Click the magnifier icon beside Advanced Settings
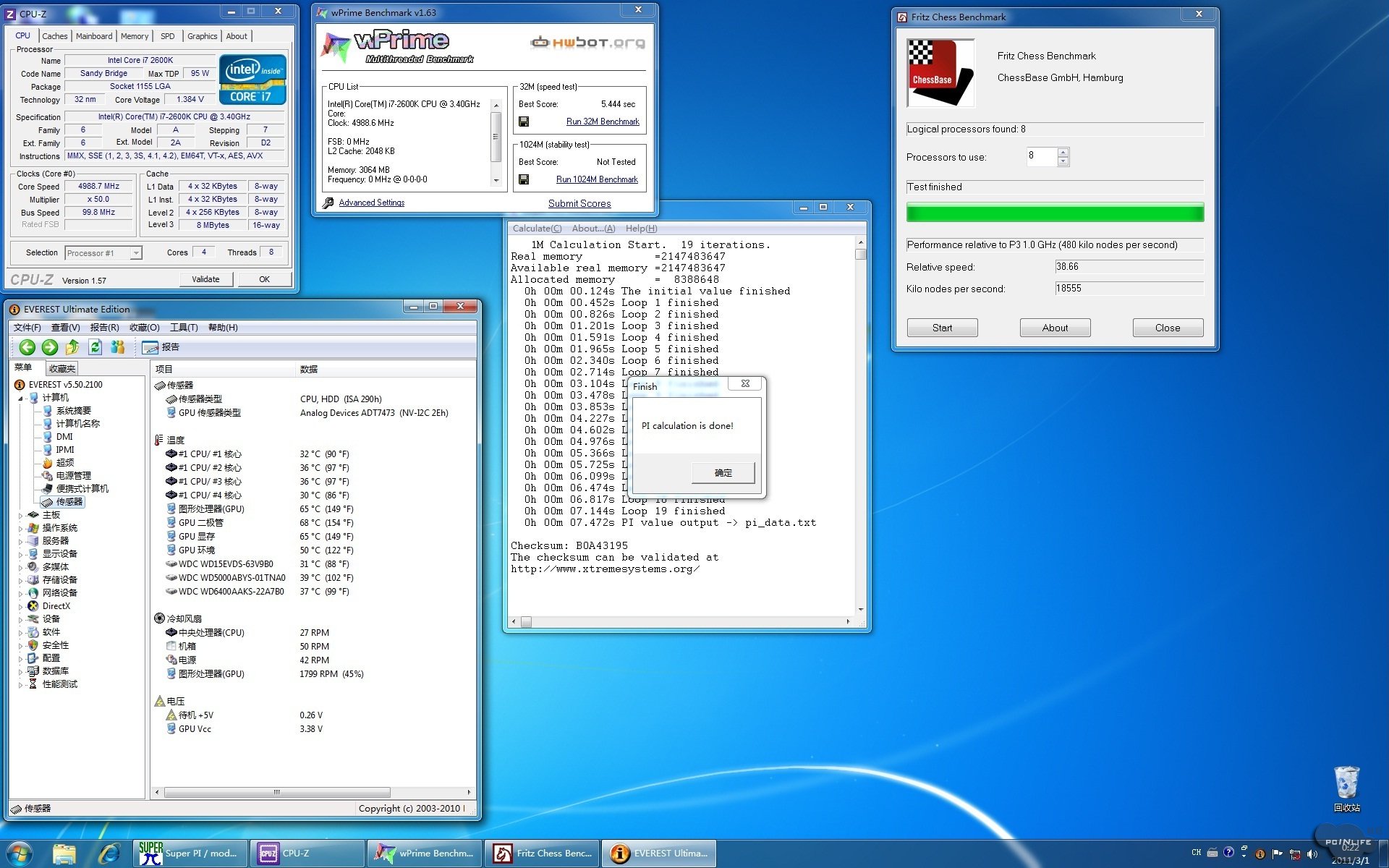 [328, 203]
